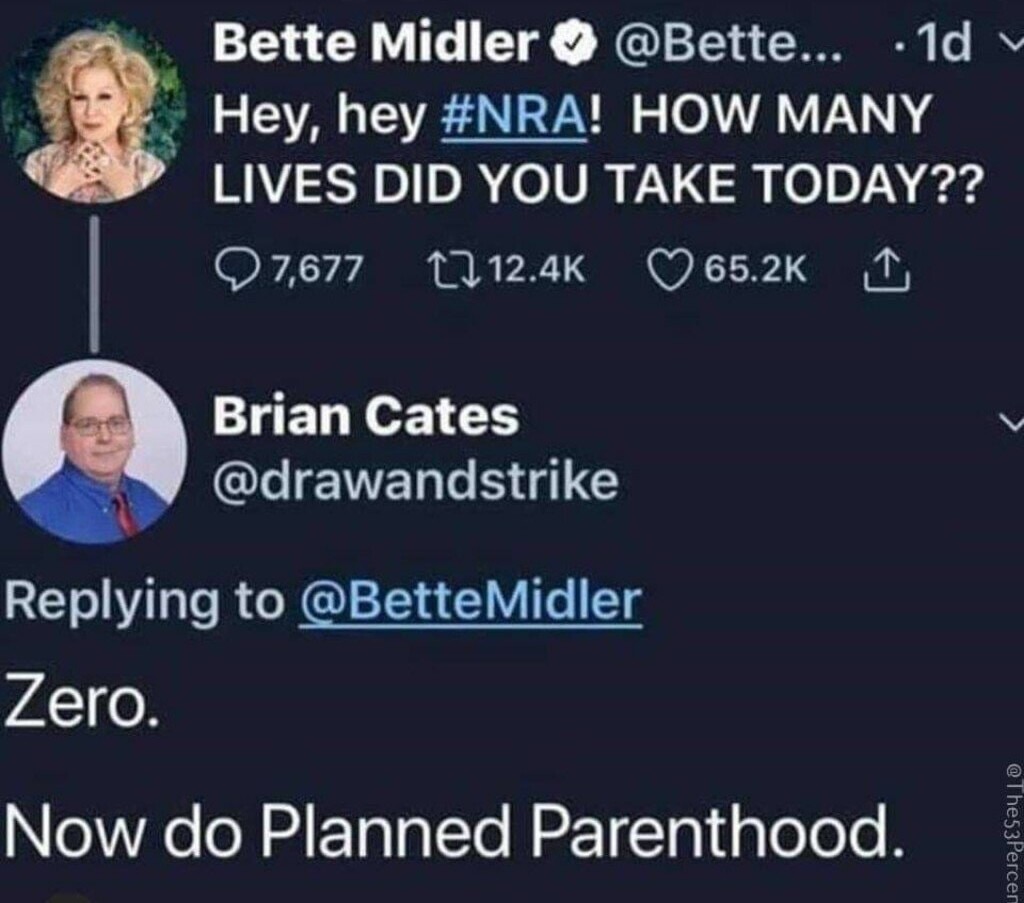Click the @BetteMidler mention link
The width and height of the screenshot is (1024, 903).
pyautogui.click(x=471, y=601)
